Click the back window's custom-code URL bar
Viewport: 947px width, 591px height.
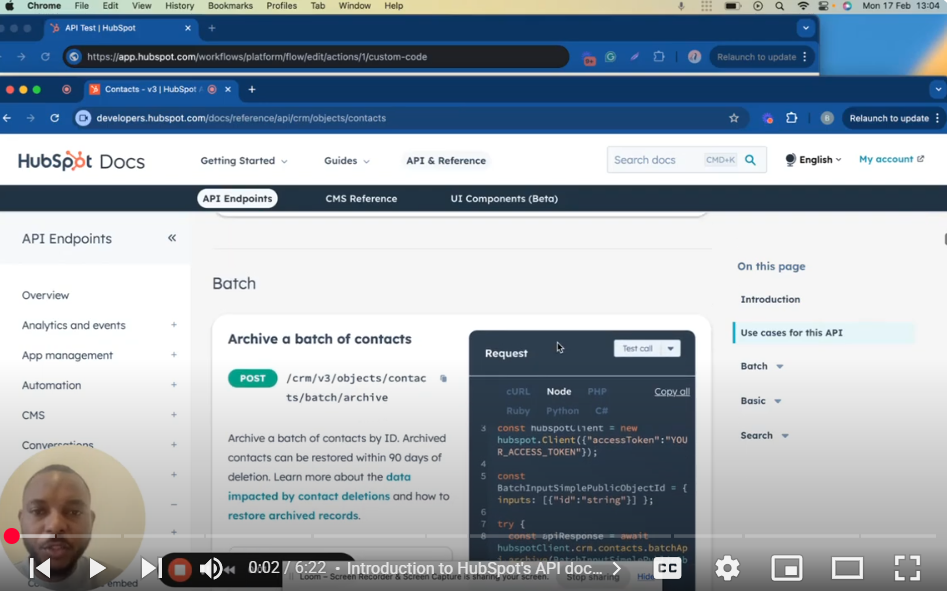[316, 57]
